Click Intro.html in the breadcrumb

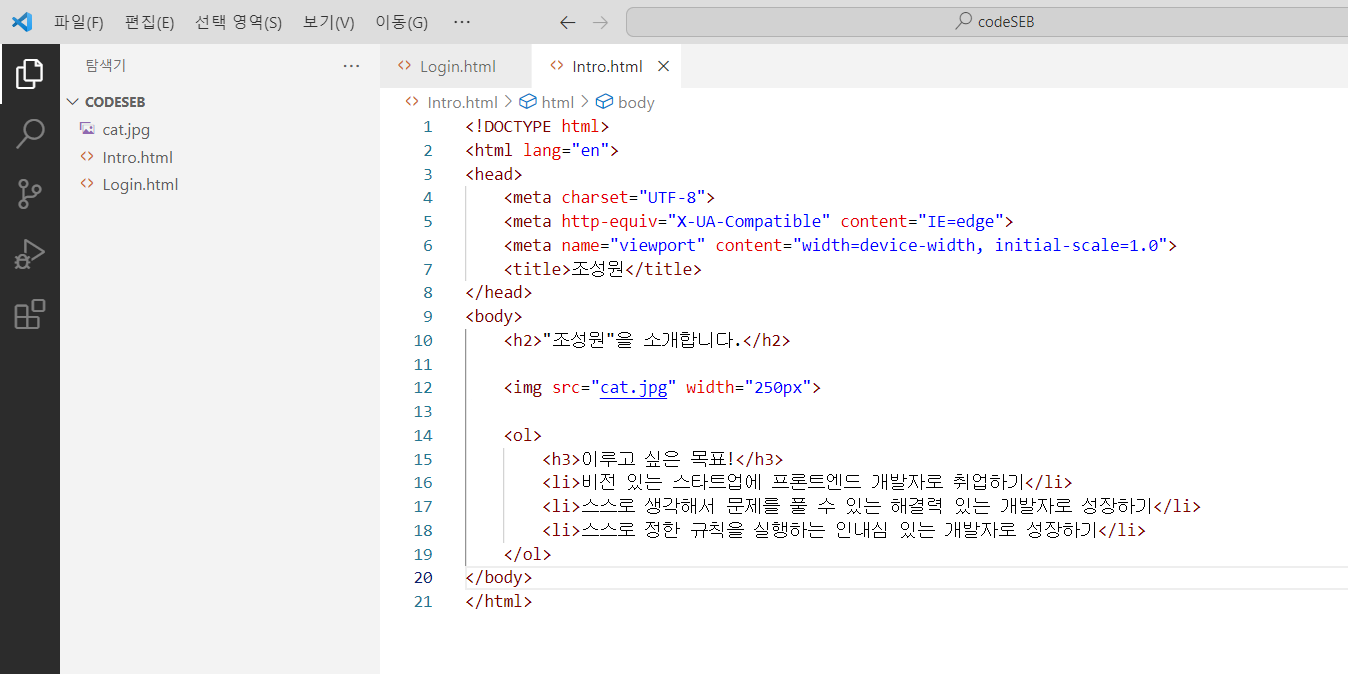[462, 102]
